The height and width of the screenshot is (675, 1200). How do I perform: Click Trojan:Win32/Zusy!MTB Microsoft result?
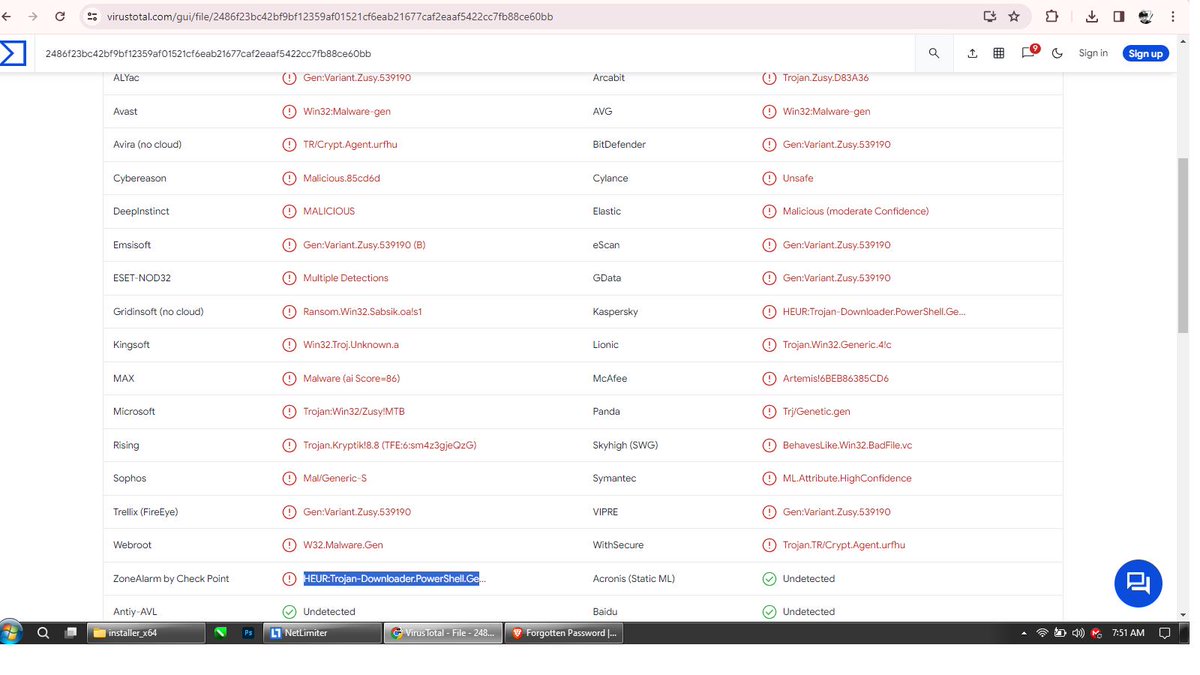tap(354, 412)
